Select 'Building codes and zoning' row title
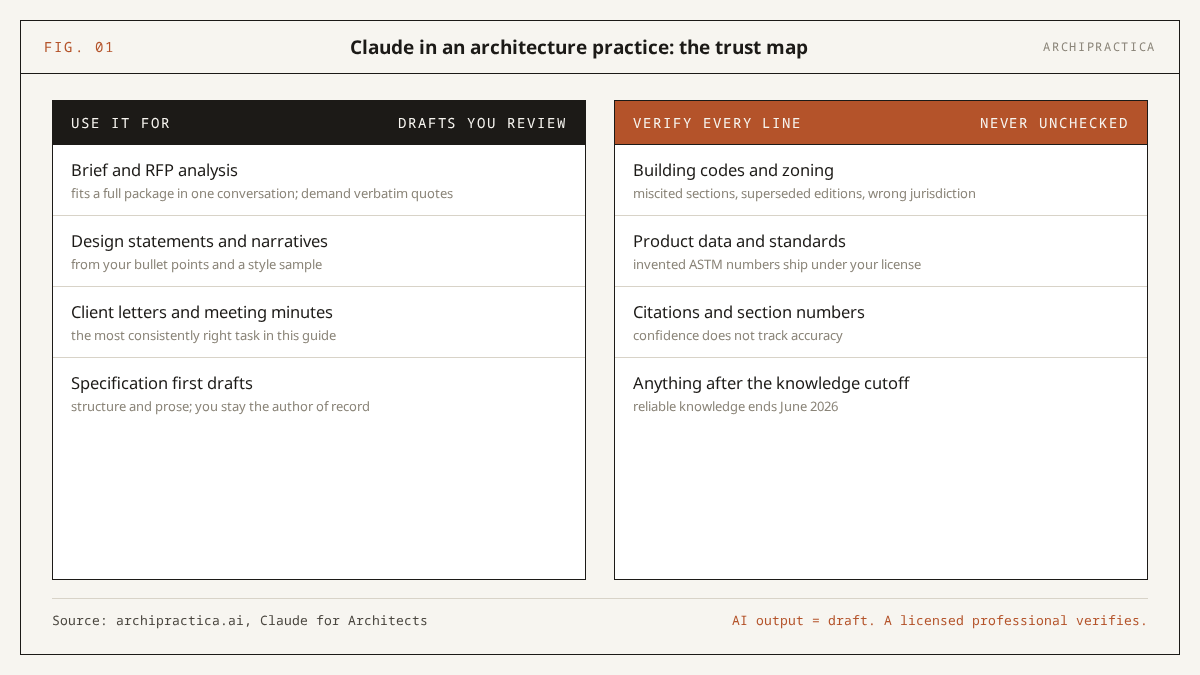Viewport: 1200px width, 675px height. point(733,170)
